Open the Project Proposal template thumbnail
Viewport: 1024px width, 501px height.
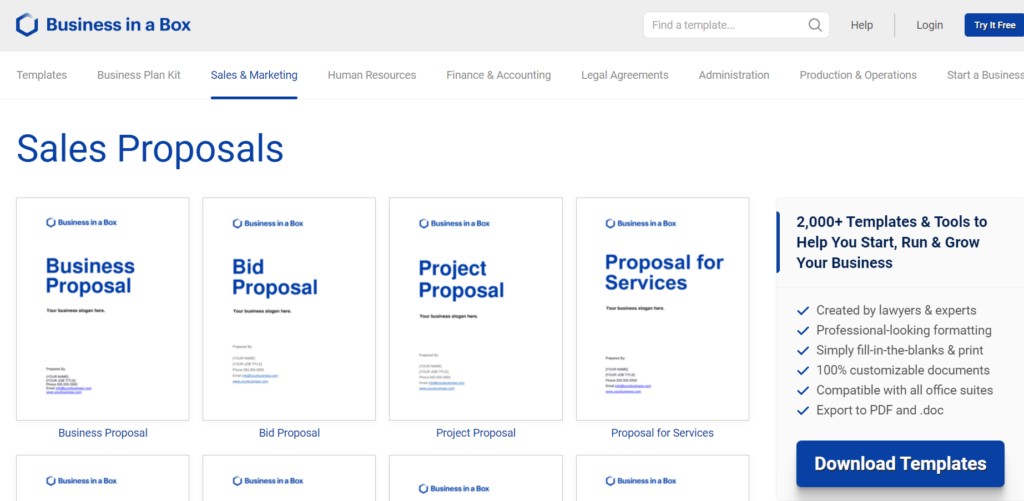pyautogui.click(x=476, y=309)
